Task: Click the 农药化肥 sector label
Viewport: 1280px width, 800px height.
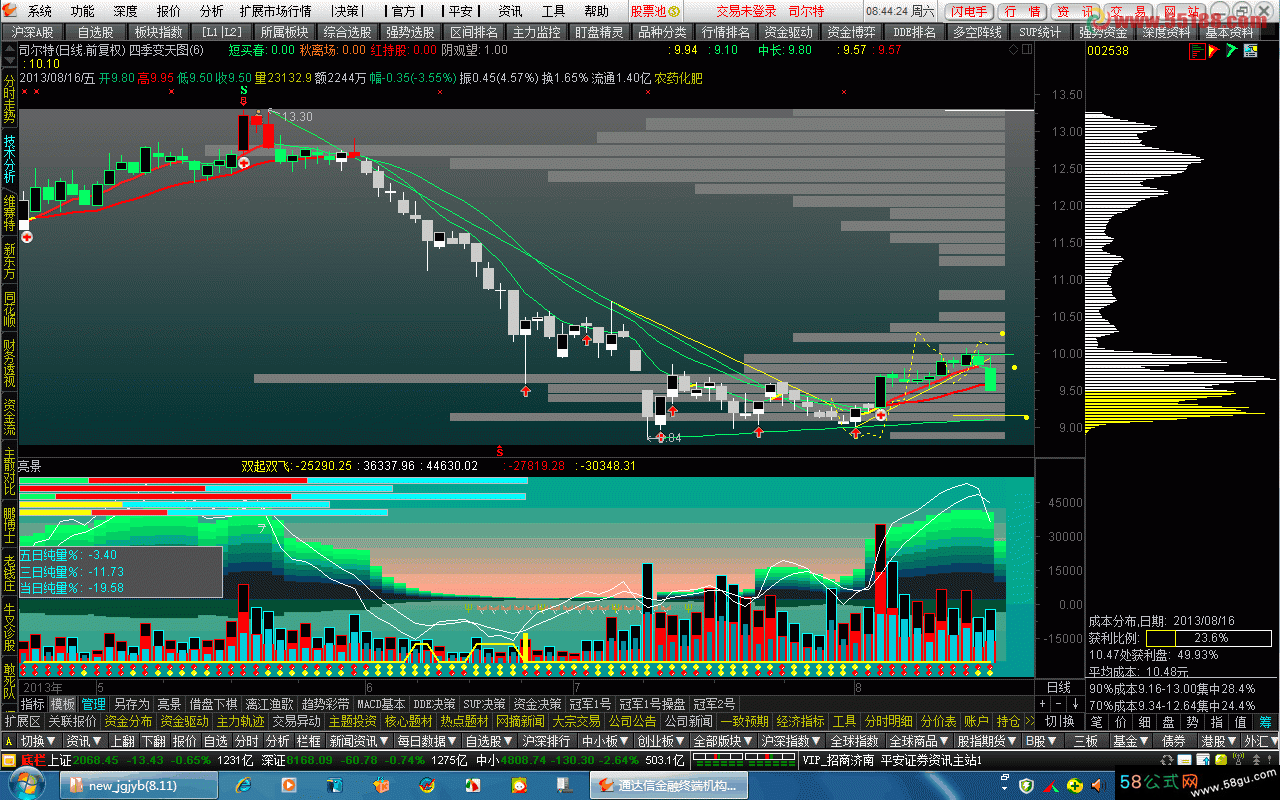Action: [x=678, y=77]
